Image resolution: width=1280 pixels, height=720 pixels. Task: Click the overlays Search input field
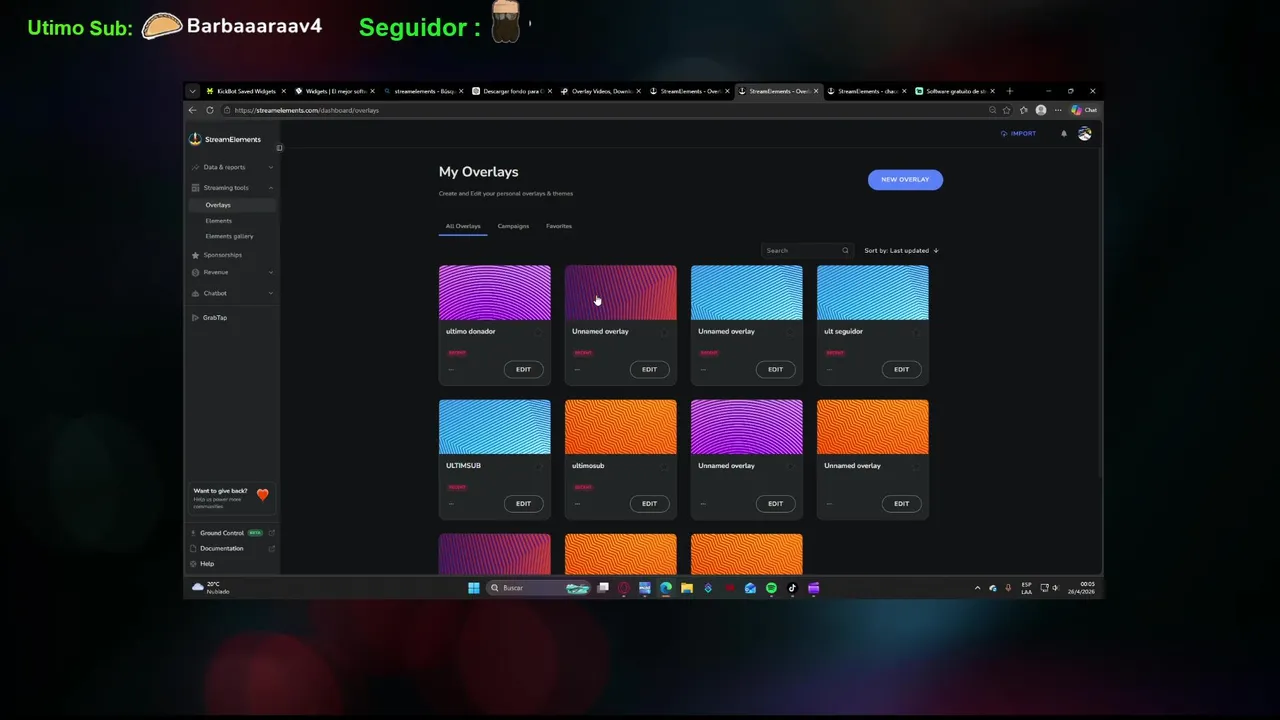coord(806,250)
